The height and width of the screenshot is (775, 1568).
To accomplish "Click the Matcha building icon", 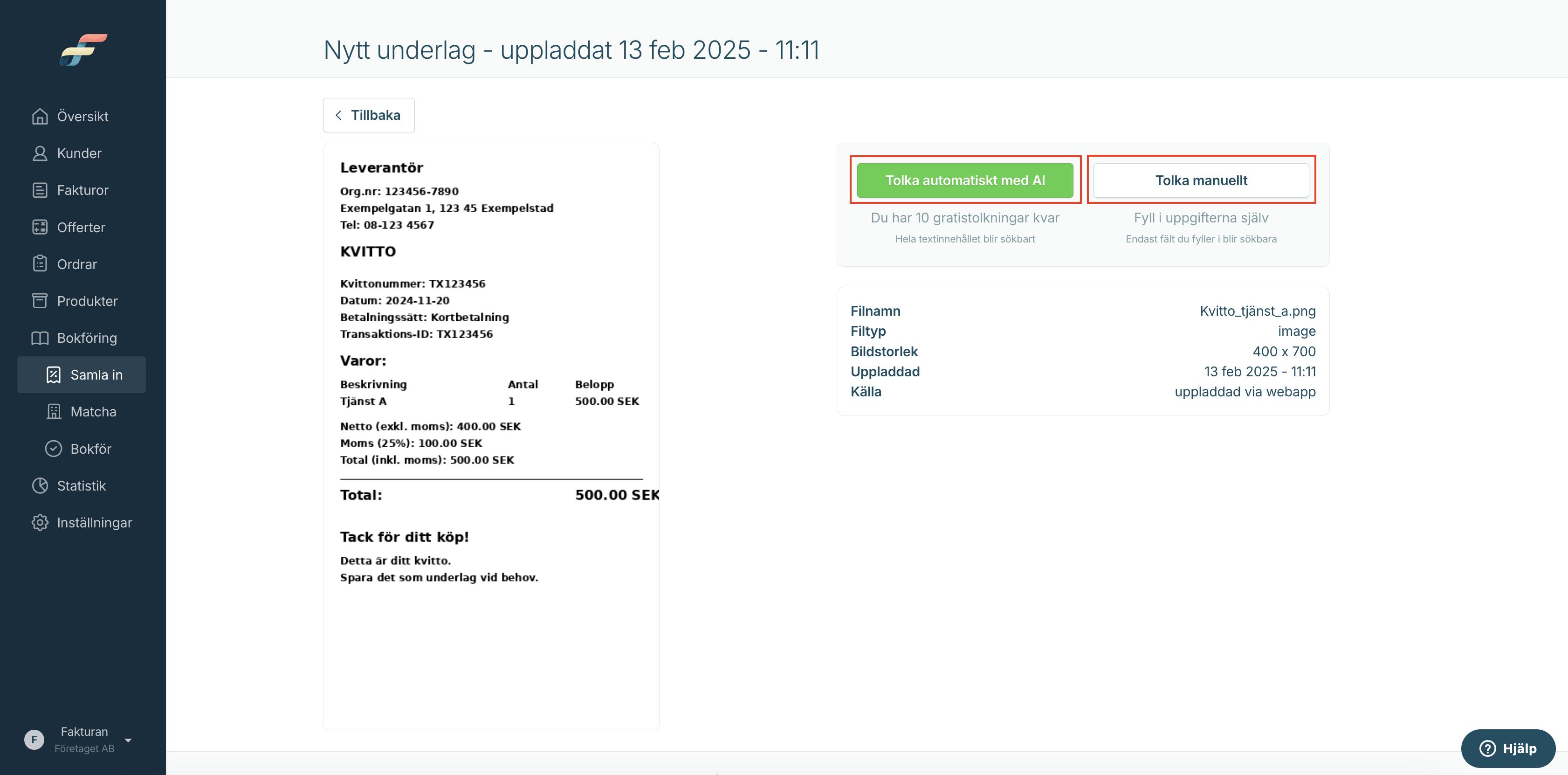I will click(x=54, y=412).
